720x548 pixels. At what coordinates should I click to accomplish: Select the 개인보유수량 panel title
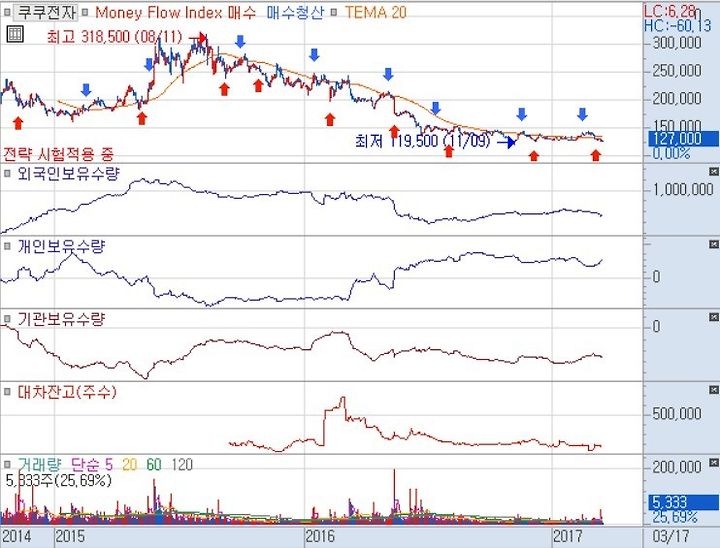click(x=61, y=246)
